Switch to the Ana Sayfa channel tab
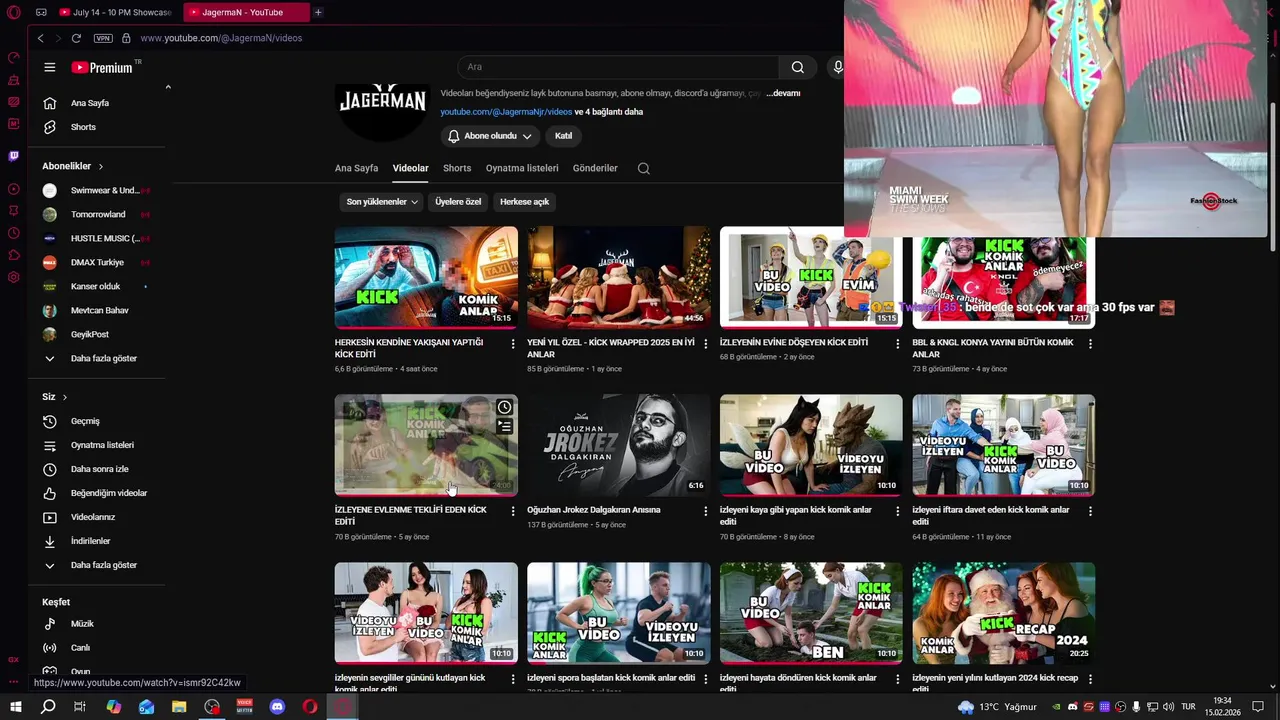Viewport: 1280px width, 720px height. (356, 168)
